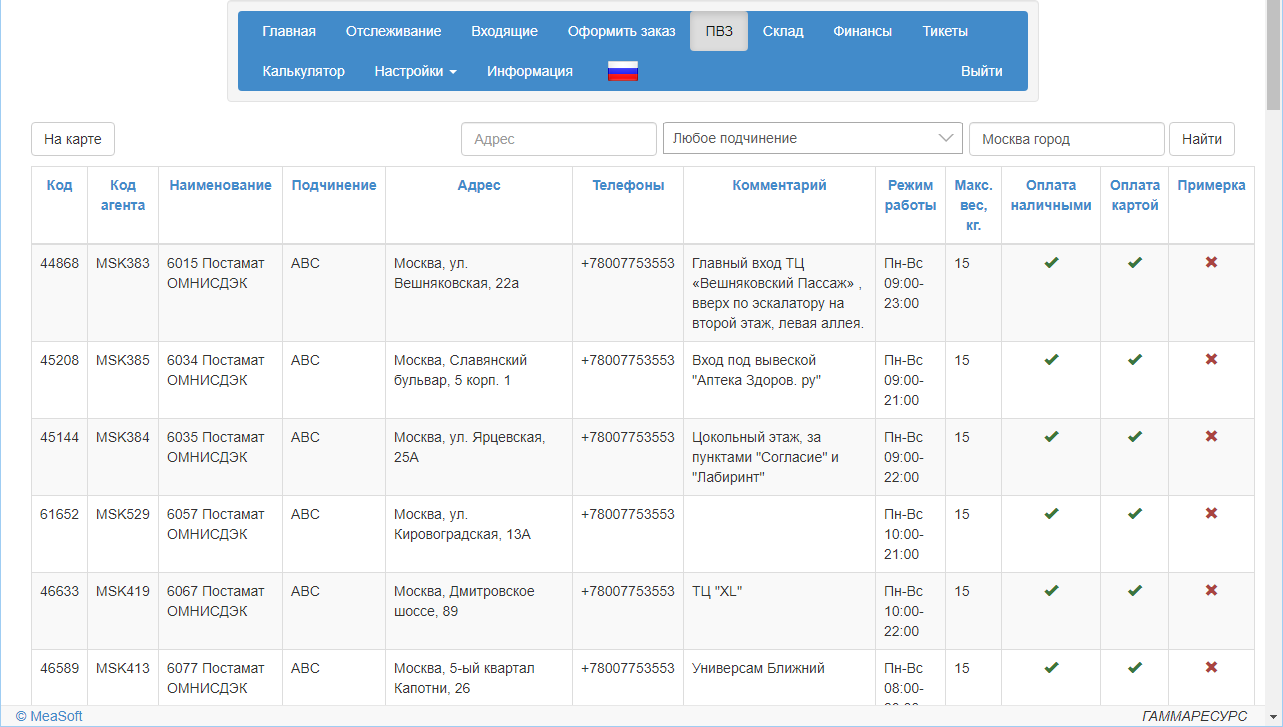The image size is (1283, 727).
Task: Open the Информация menu item
Action: (x=530, y=71)
